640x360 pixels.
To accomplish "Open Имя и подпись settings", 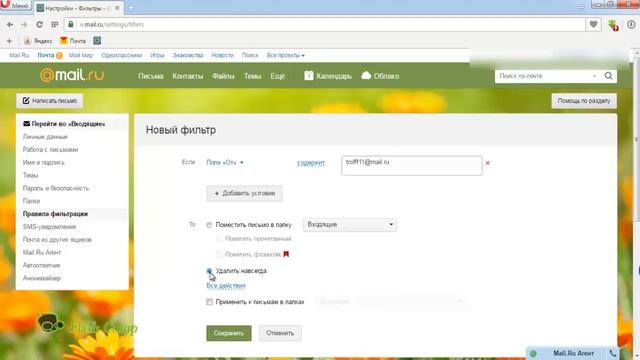I will (x=44, y=162).
